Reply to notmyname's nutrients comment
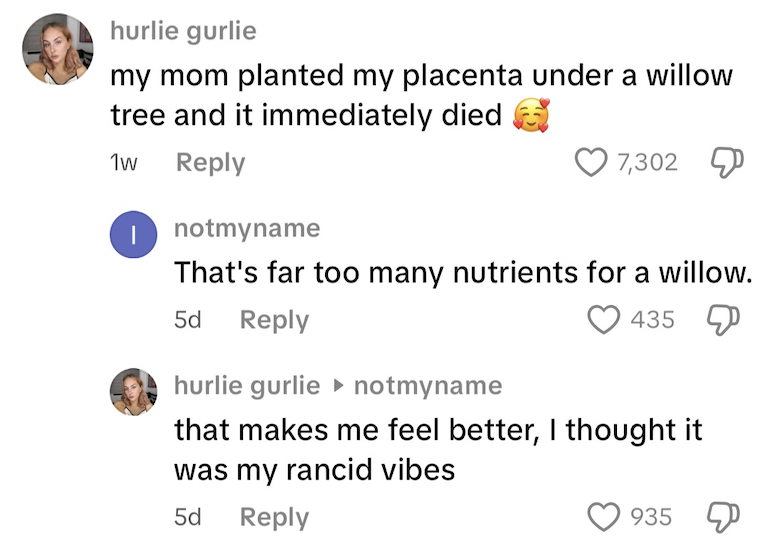The image size is (782, 556). [274, 320]
